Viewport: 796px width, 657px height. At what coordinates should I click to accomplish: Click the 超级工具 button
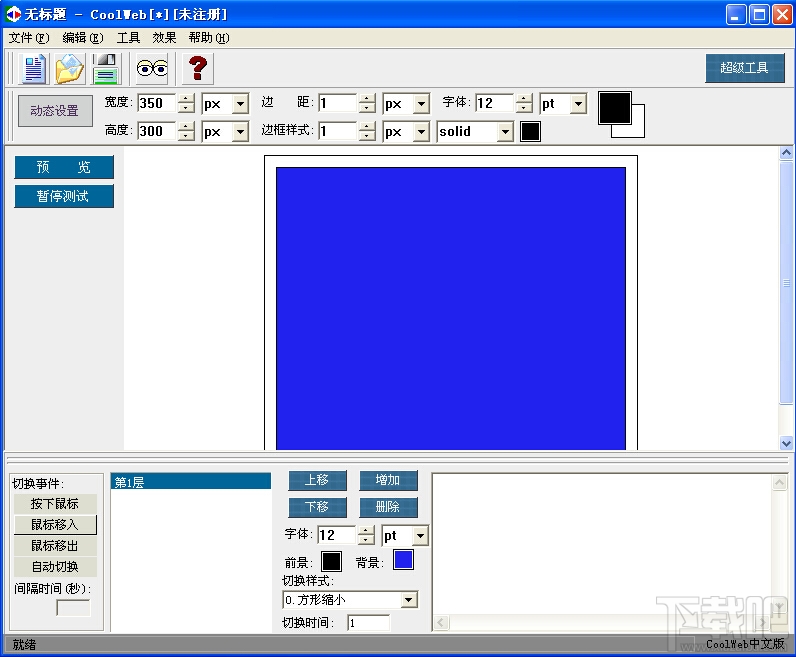coord(745,68)
